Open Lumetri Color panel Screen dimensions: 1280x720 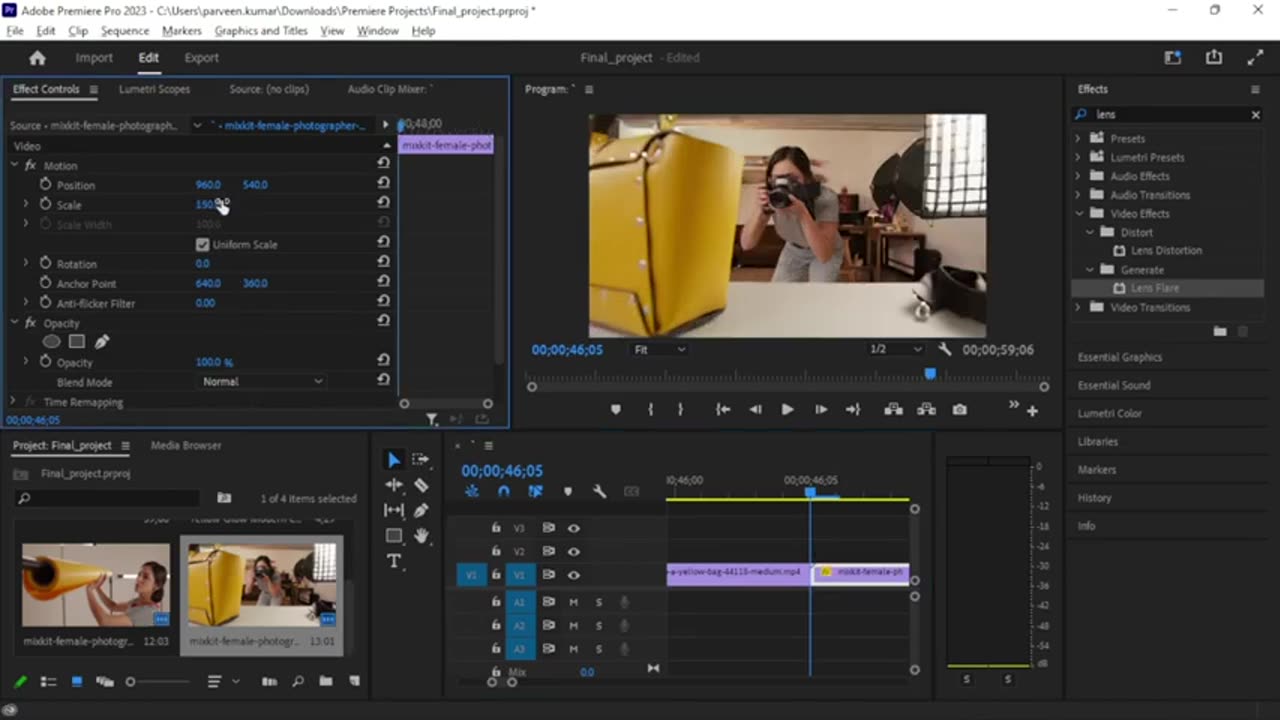click(1109, 413)
